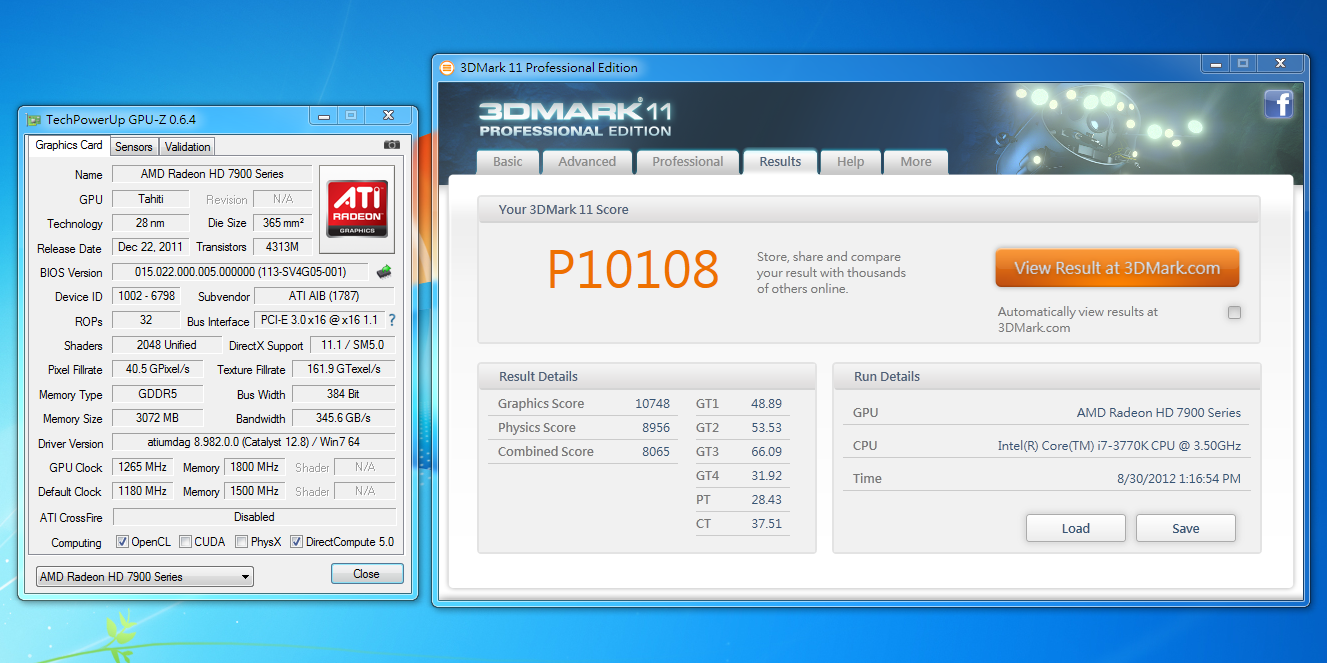
Task: Enable the PhysX checkbox
Action: (241, 542)
